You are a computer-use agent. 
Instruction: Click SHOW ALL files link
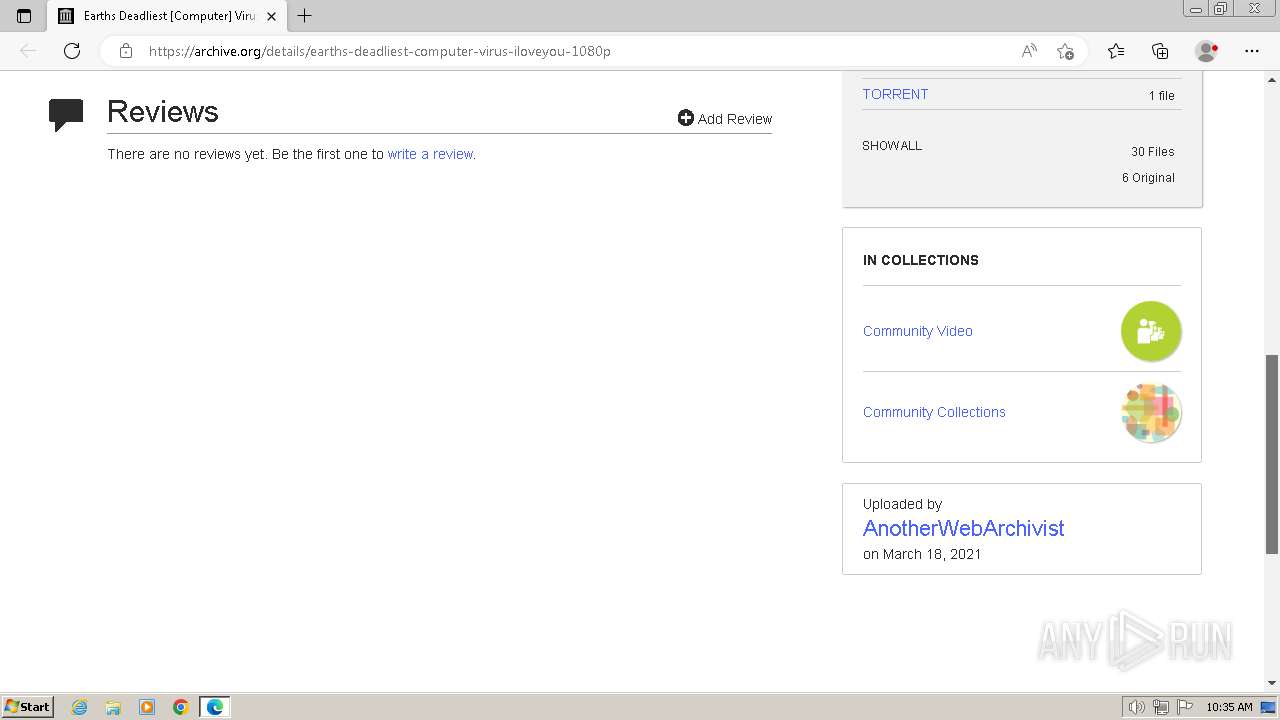click(x=892, y=146)
